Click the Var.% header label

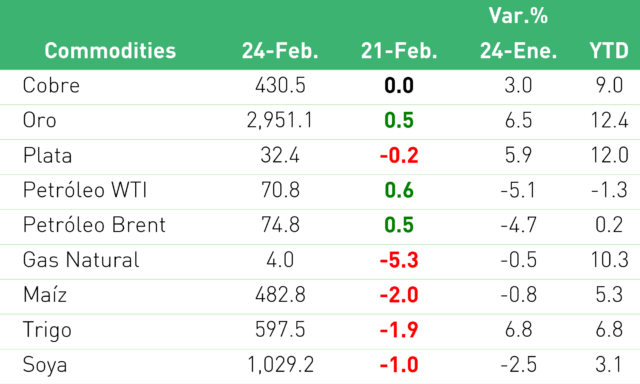pyautogui.click(x=518, y=16)
